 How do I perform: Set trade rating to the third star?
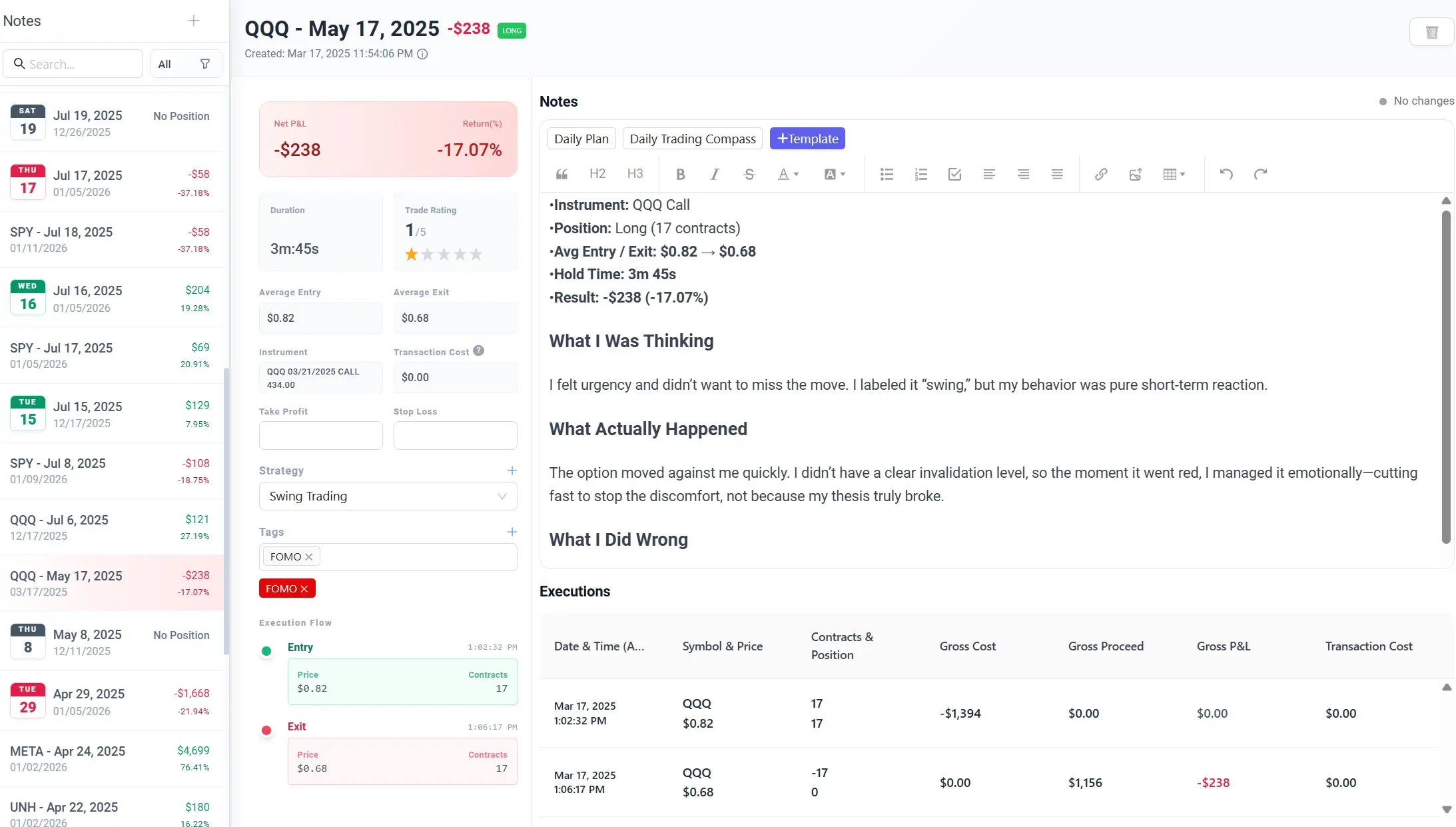[444, 254]
